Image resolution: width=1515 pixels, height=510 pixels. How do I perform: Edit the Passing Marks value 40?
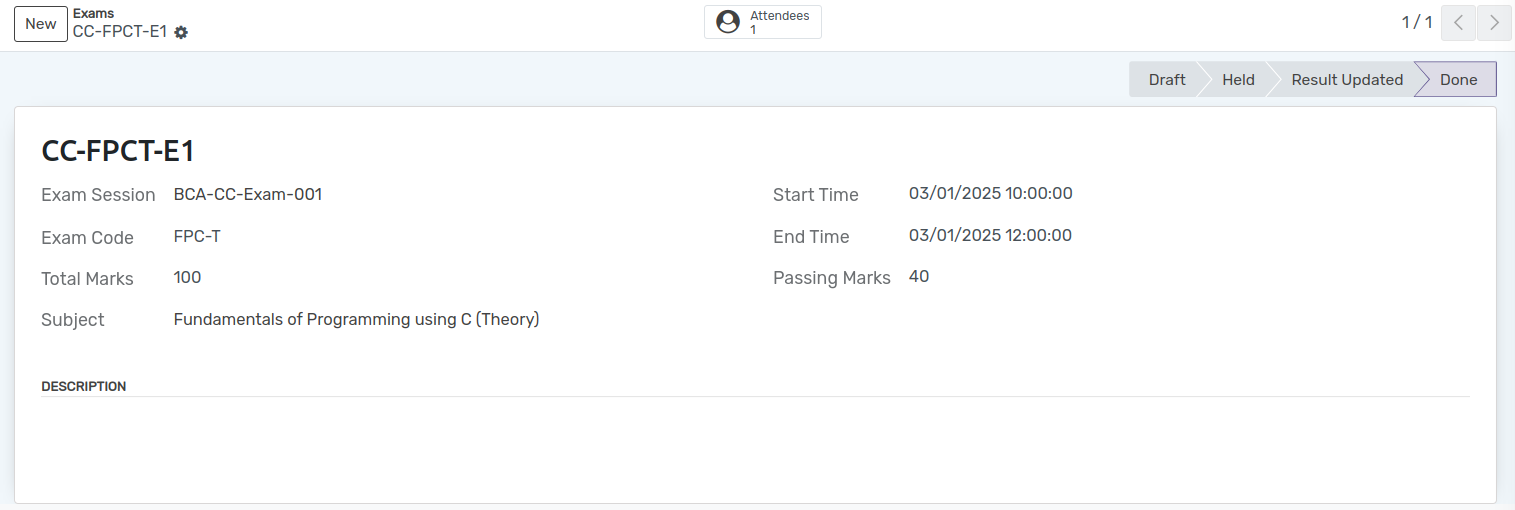coord(919,276)
